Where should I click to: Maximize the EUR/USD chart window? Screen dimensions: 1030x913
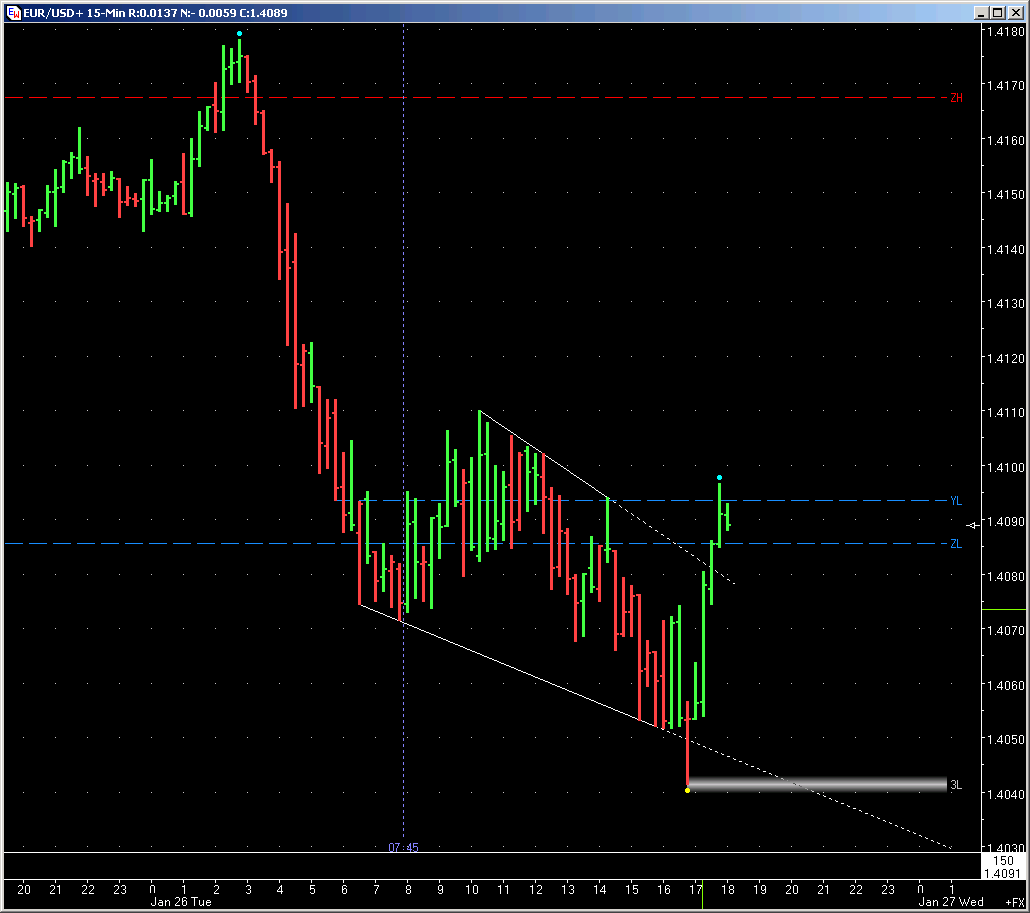[x=997, y=12]
